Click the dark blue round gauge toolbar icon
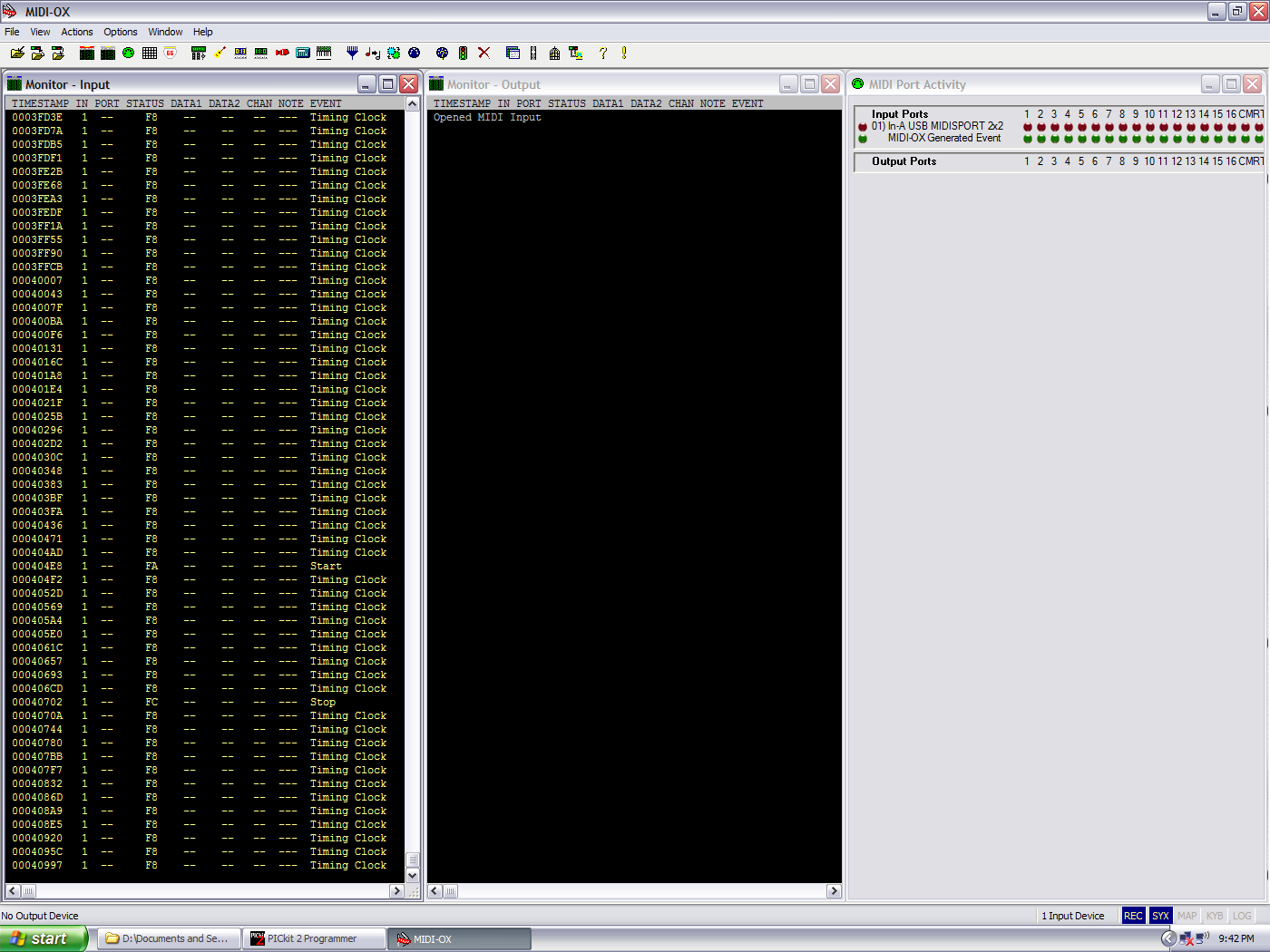Screen dimensions: 1270x952 click(415, 53)
